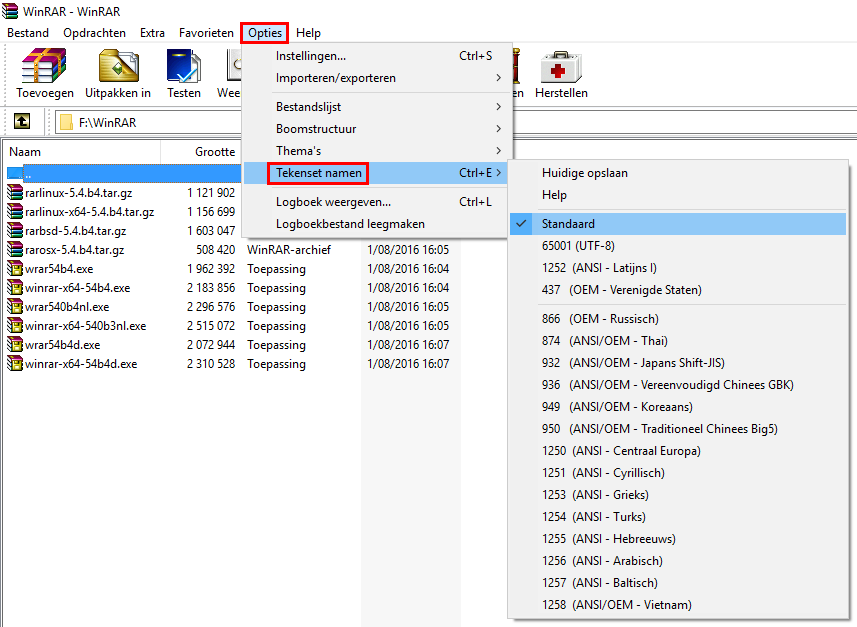Expand the Thema's submenu
Screen dimensions: 857x627
pyautogui.click(x=375, y=150)
